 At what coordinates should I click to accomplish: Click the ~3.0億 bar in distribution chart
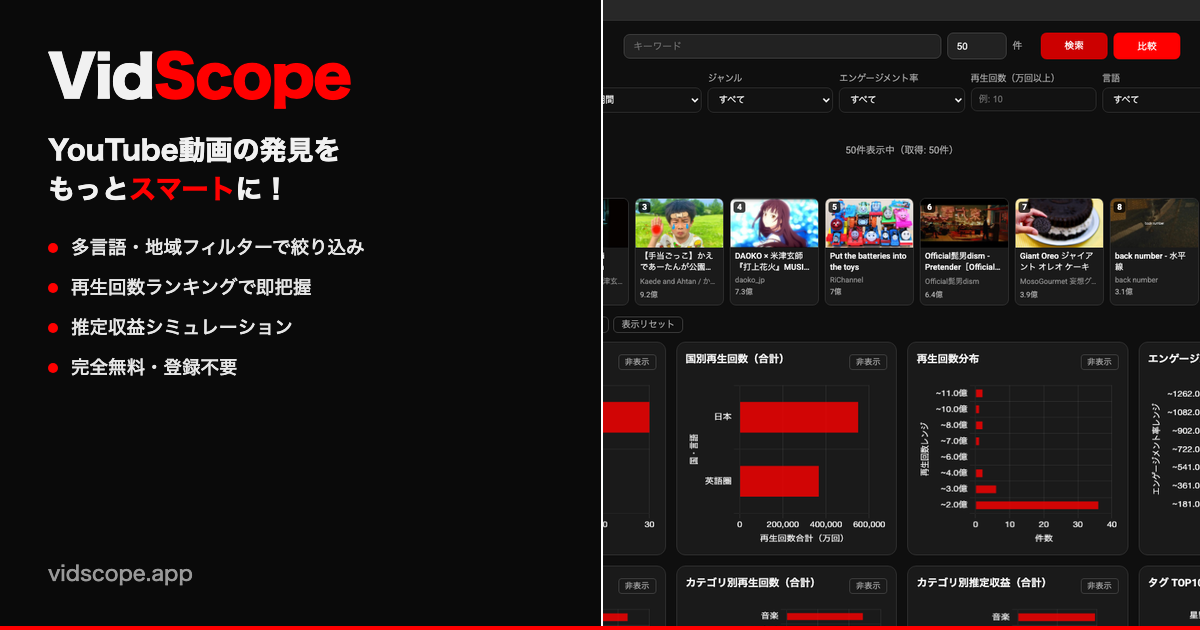click(986, 489)
